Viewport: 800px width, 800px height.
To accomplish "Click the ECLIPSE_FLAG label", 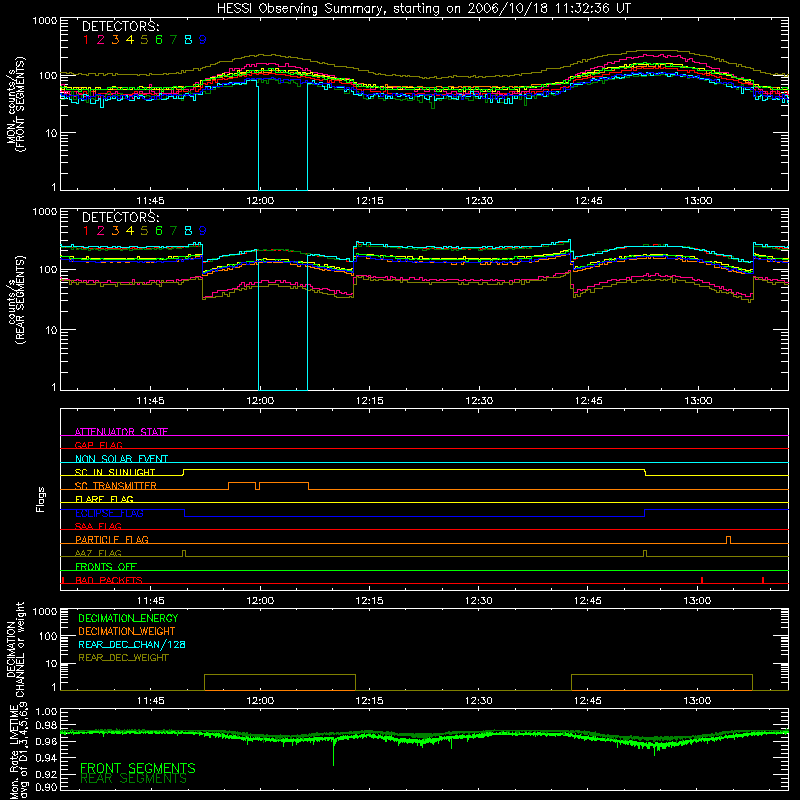I will pyautogui.click(x=109, y=513).
